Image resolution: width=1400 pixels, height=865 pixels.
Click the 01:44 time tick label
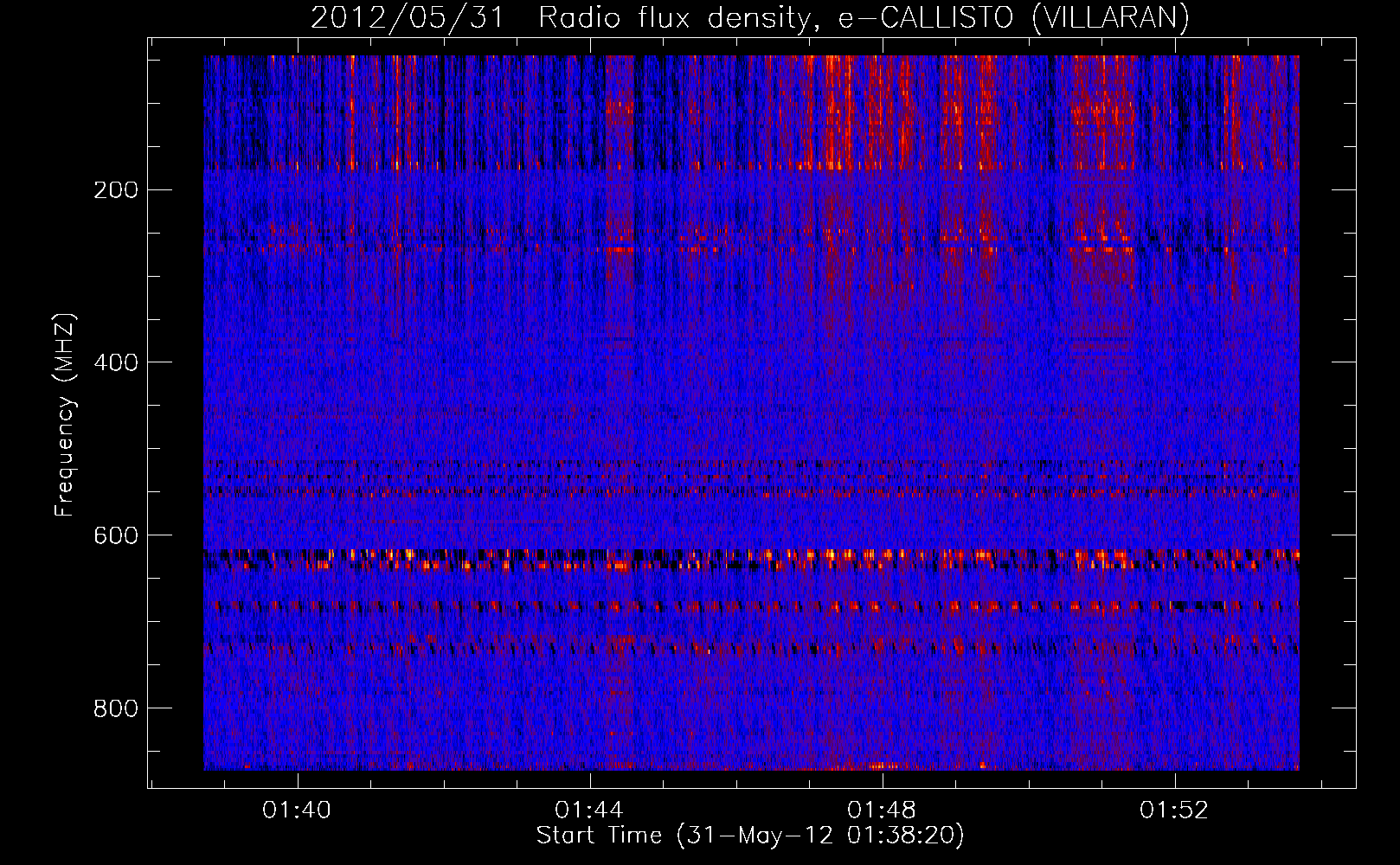590,811
